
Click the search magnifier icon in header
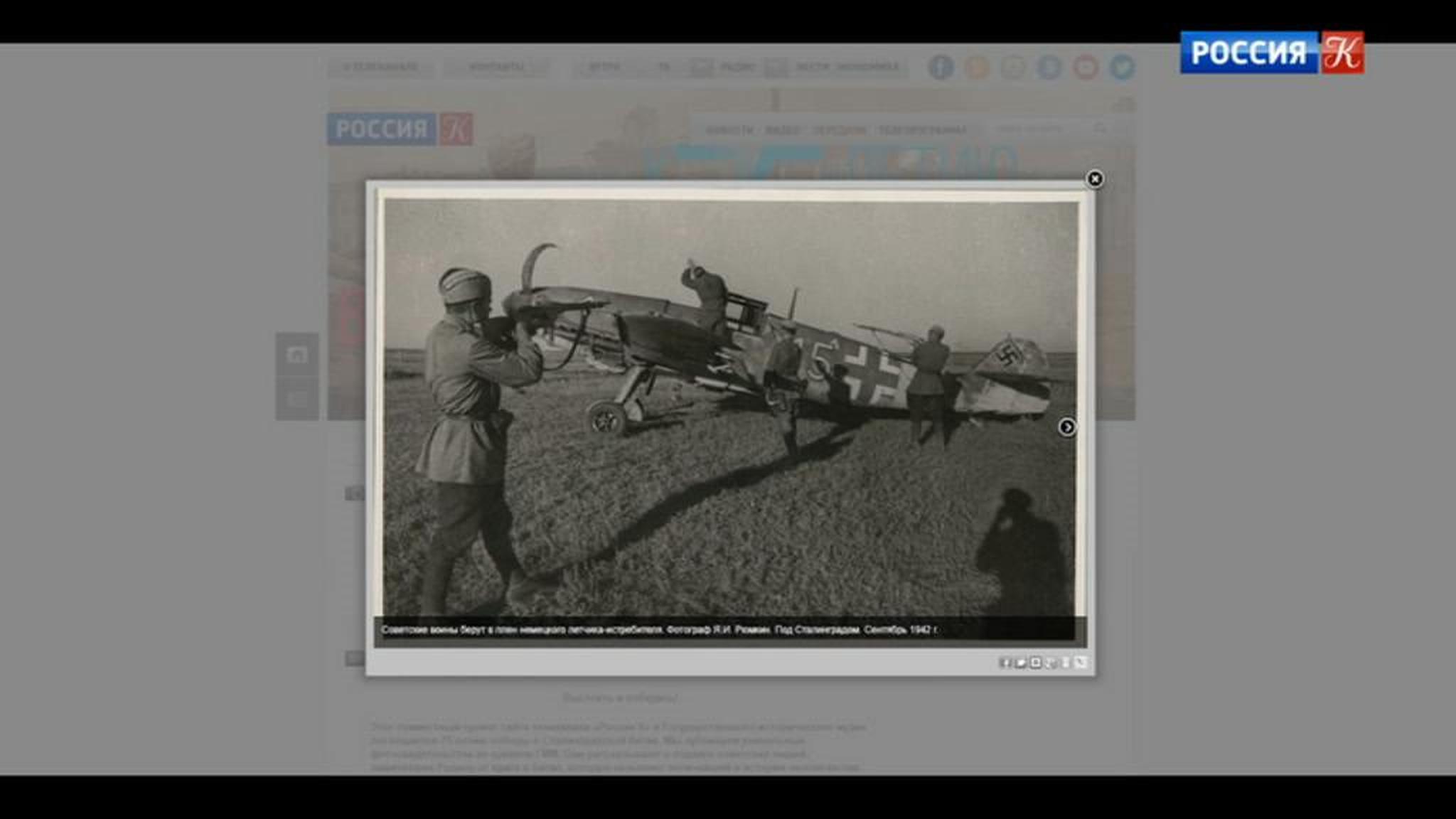[1100, 129]
